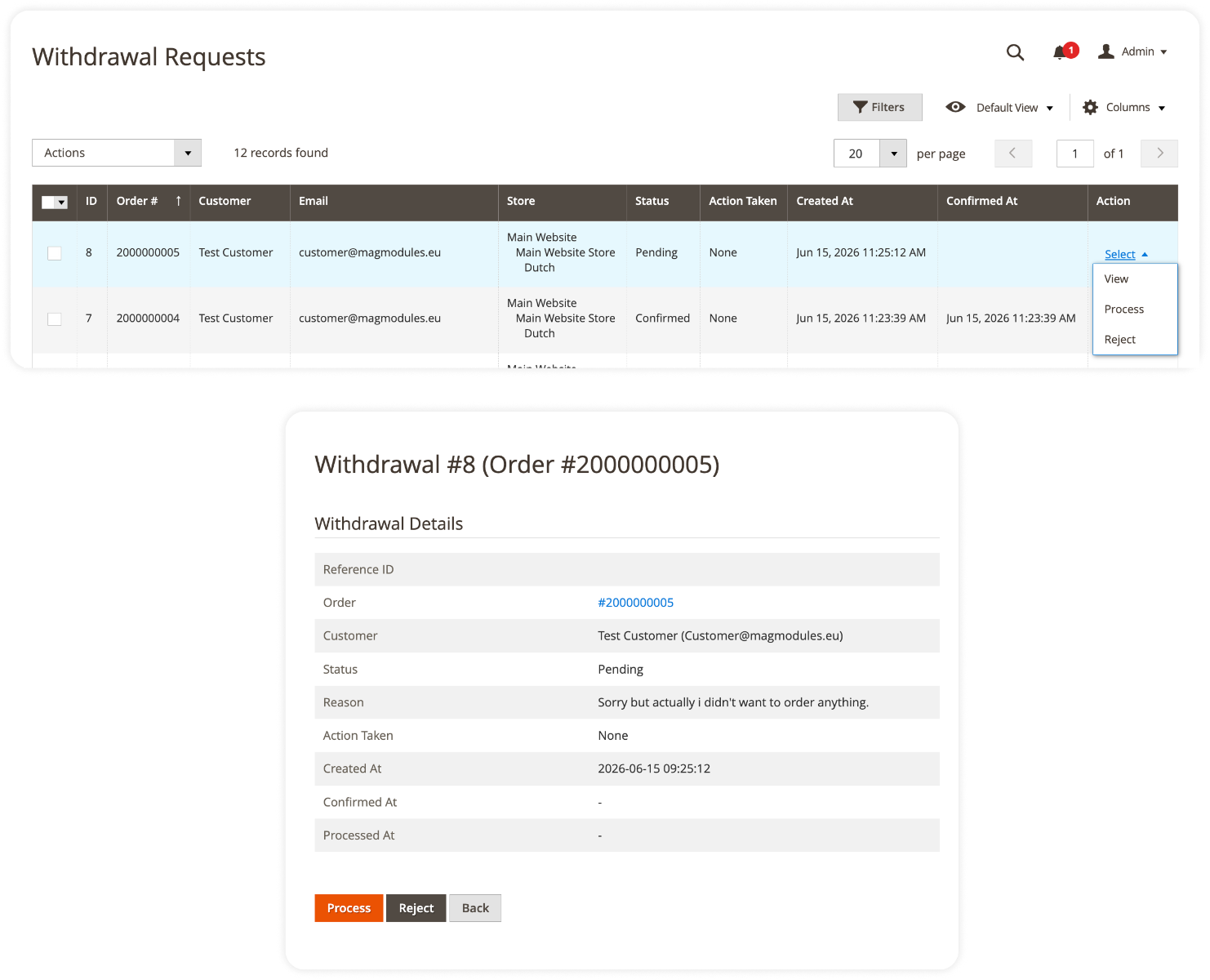This screenshot has height=980, width=1210.
Task: Click the Columns gear icon
Action: click(x=1090, y=107)
